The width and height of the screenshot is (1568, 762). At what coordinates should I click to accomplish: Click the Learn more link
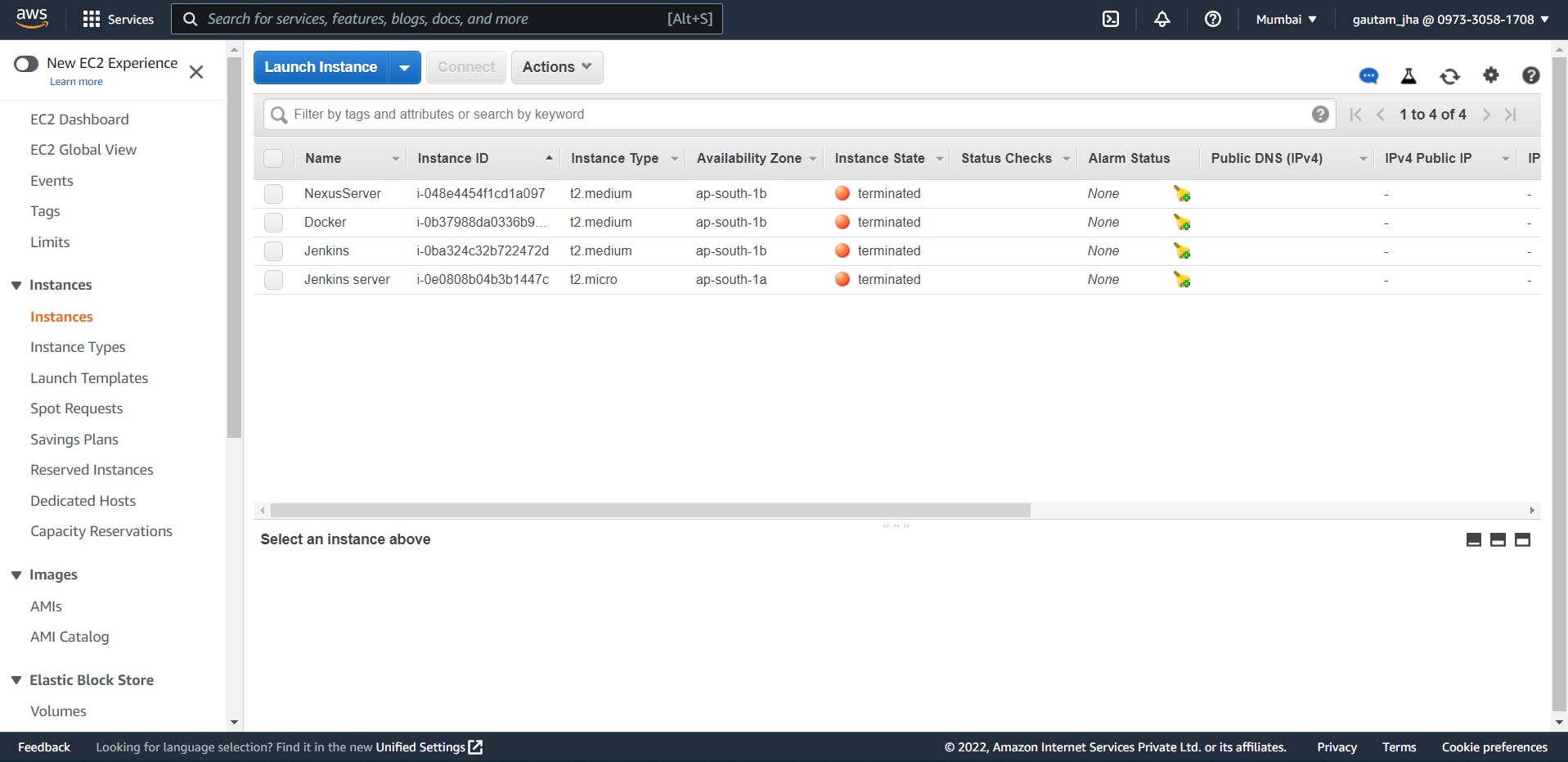[x=76, y=82]
